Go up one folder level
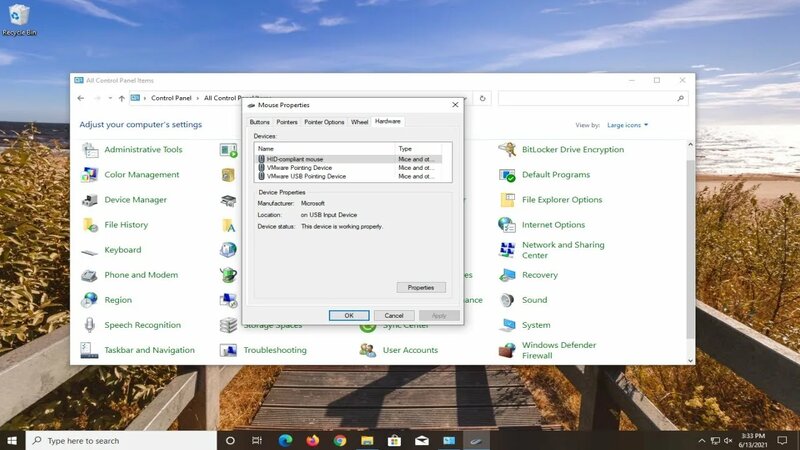The width and height of the screenshot is (800, 450). pos(121,98)
